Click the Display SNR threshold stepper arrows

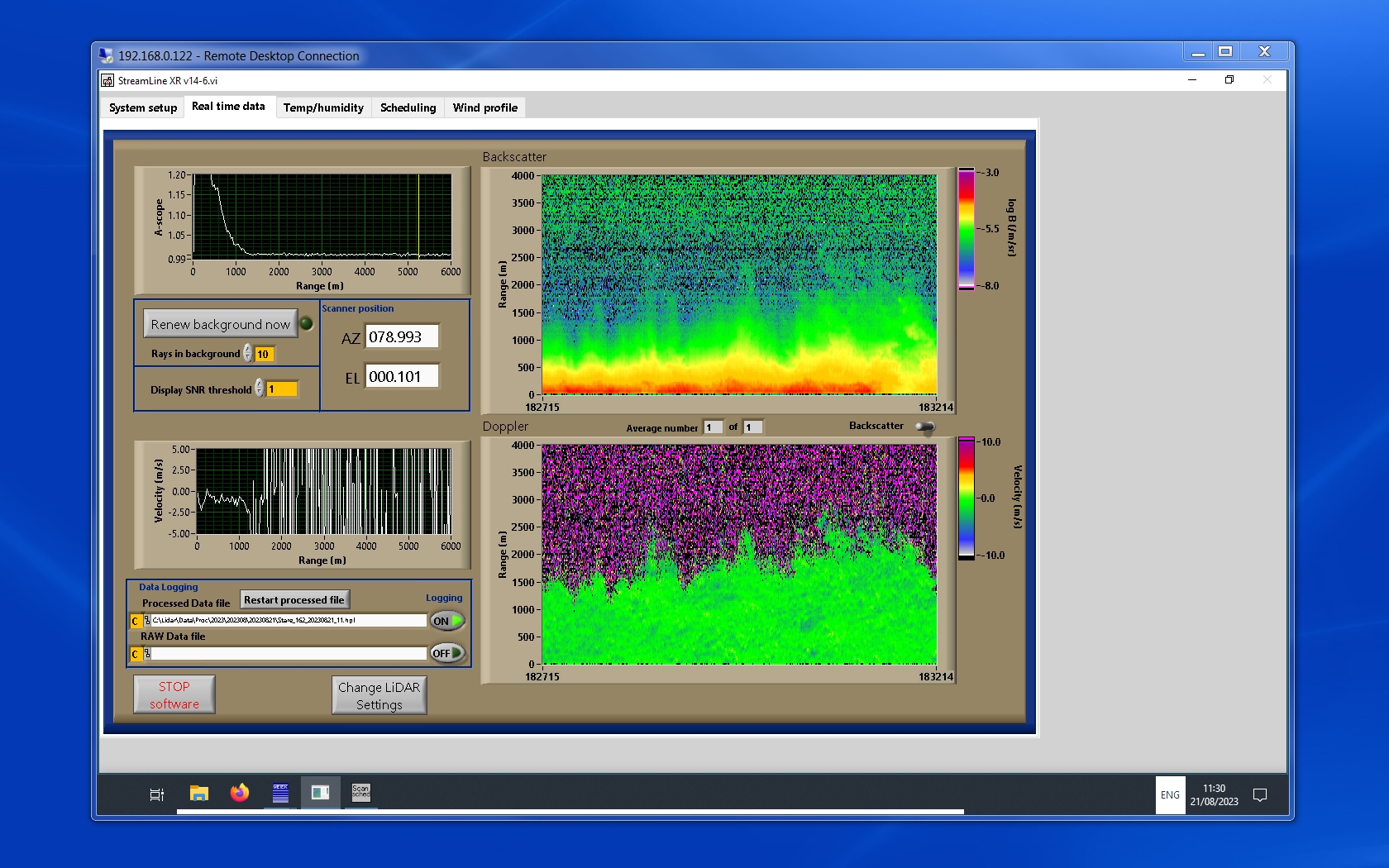point(260,389)
